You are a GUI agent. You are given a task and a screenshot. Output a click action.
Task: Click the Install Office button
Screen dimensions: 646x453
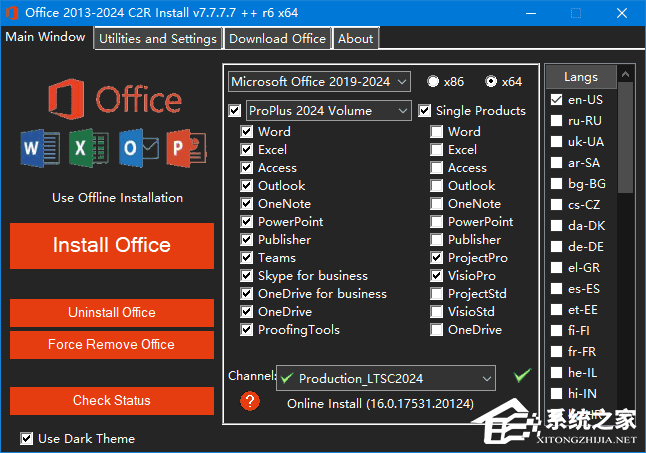(x=112, y=245)
